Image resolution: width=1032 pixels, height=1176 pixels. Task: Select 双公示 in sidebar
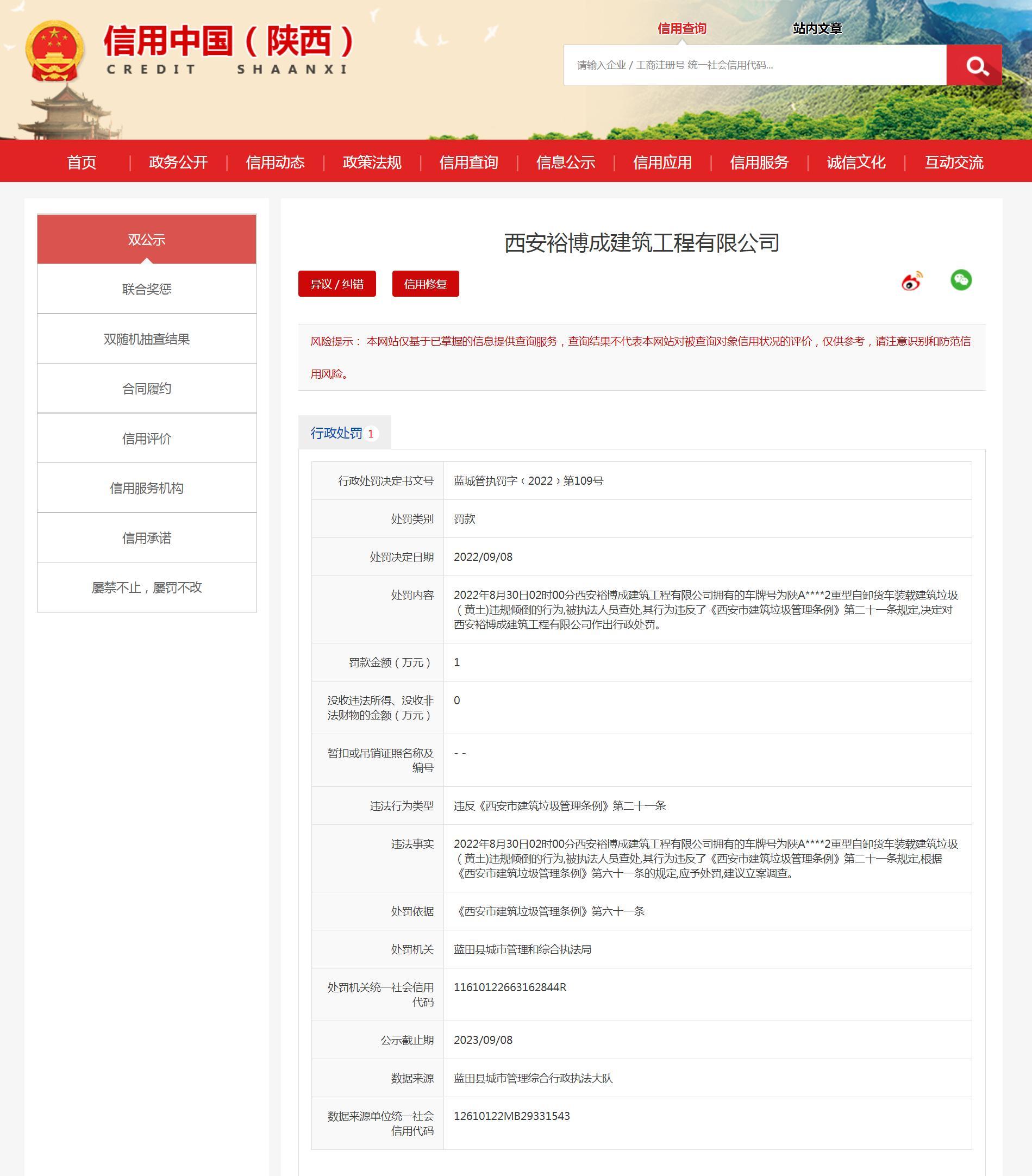coord(147,239)
